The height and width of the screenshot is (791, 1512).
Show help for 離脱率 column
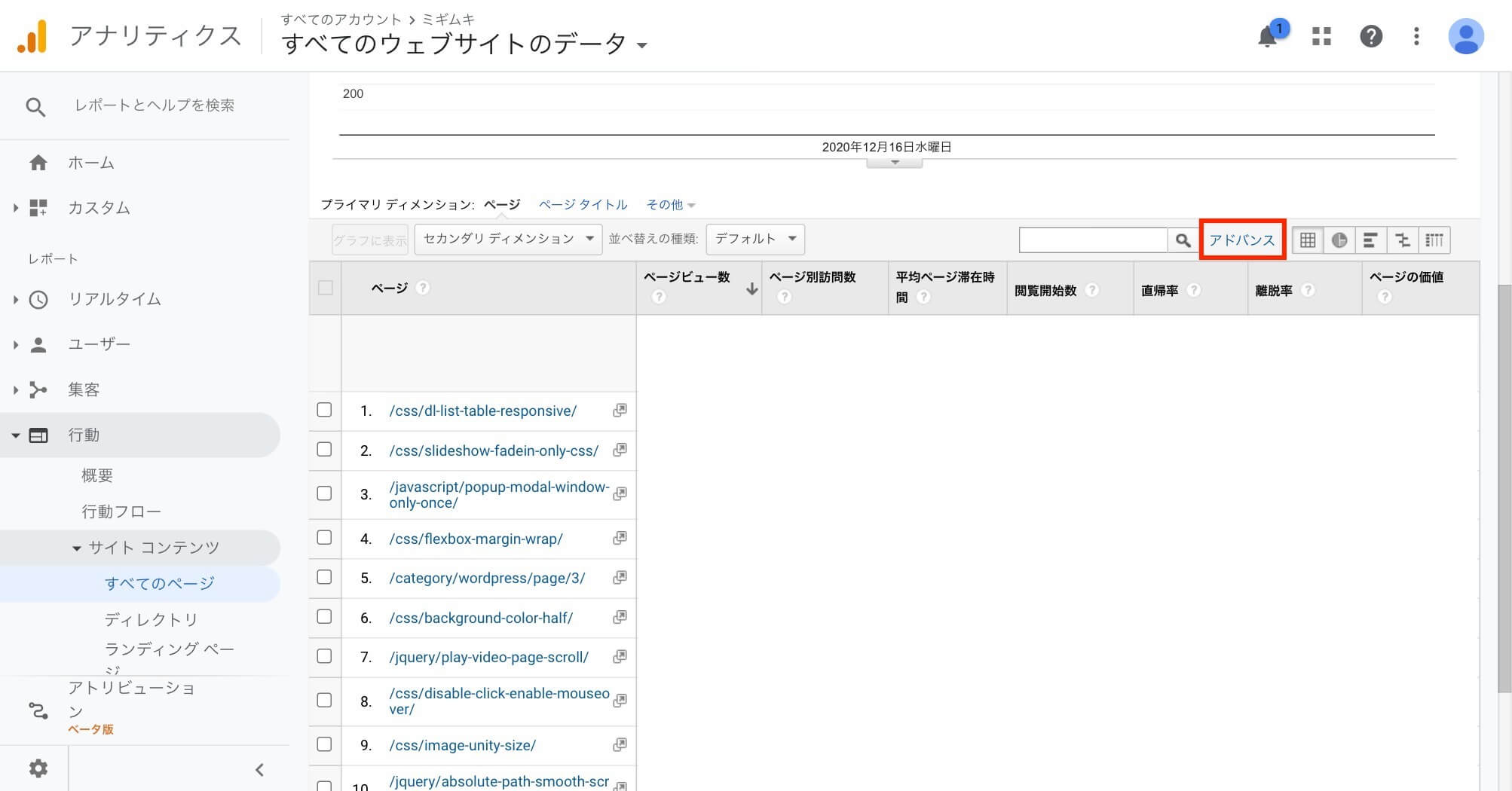coord(1308,290)
